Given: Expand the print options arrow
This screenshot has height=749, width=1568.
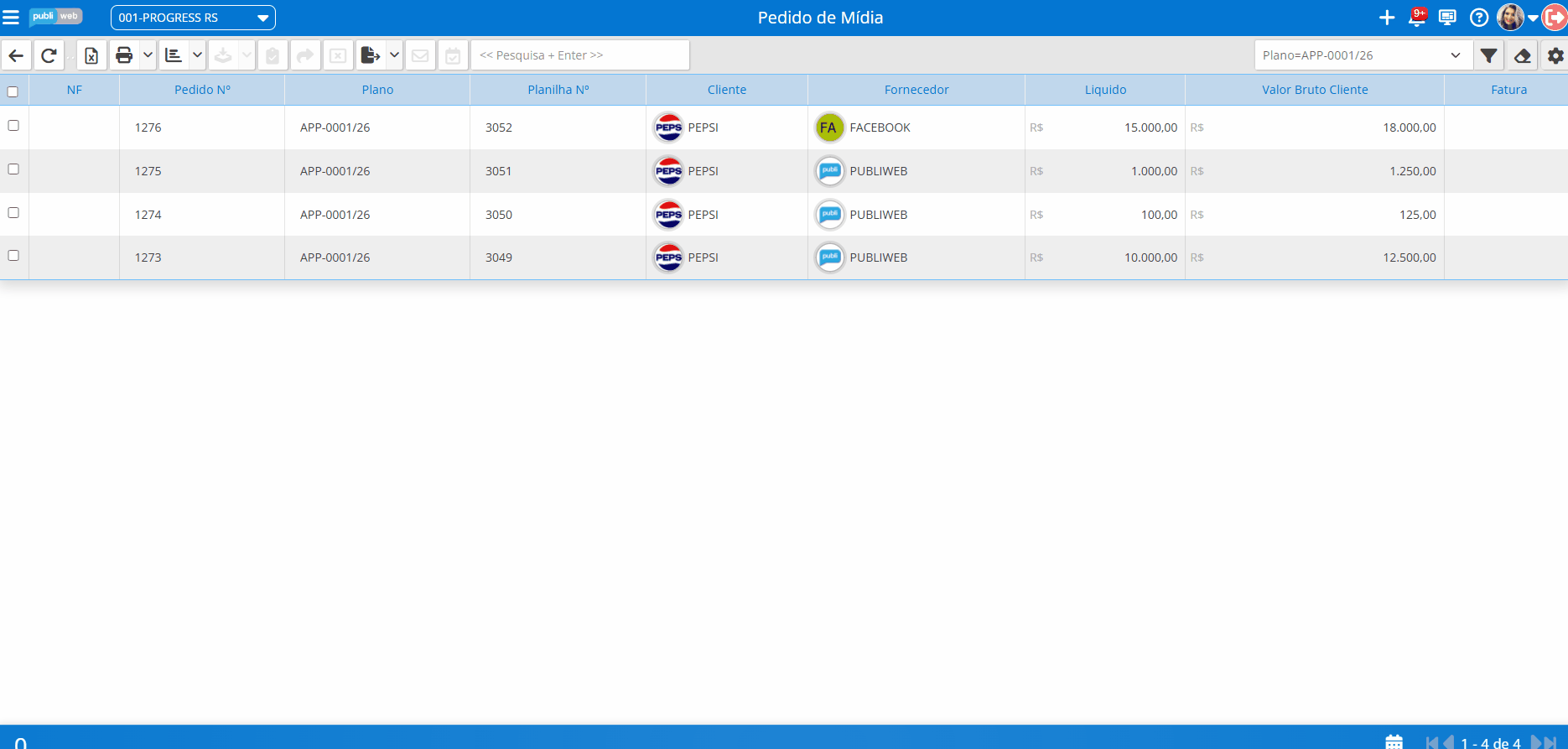Looking at the screenshot, I should pyautogui.click(x=148, y=55).
